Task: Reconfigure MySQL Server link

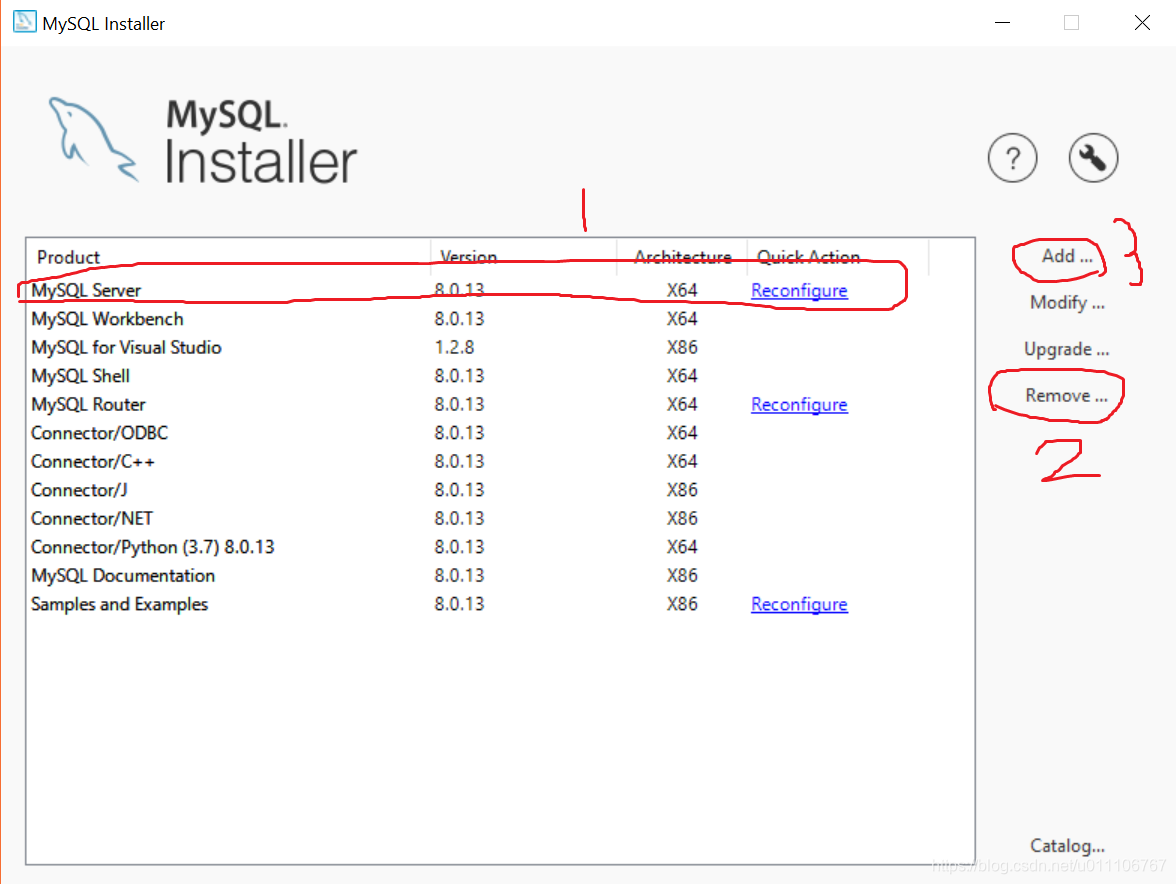Action: pos(800,291)
